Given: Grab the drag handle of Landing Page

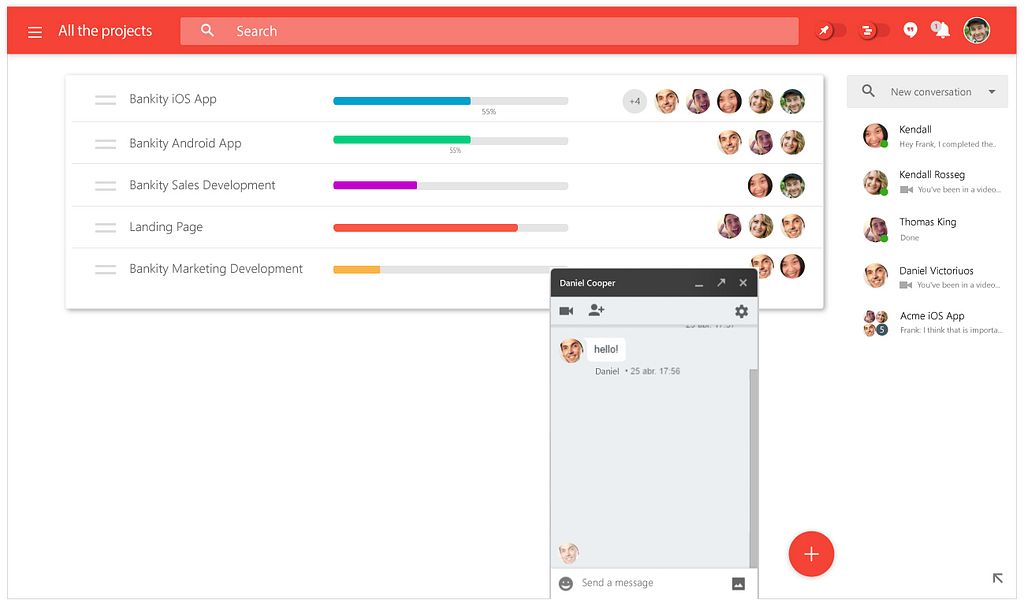Looking at the screenshot, I should click(x=105, y=227).
